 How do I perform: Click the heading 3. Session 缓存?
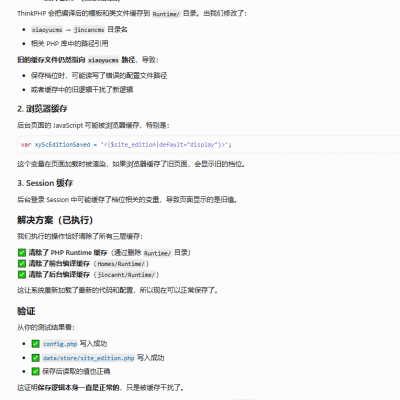click(45, 183)
